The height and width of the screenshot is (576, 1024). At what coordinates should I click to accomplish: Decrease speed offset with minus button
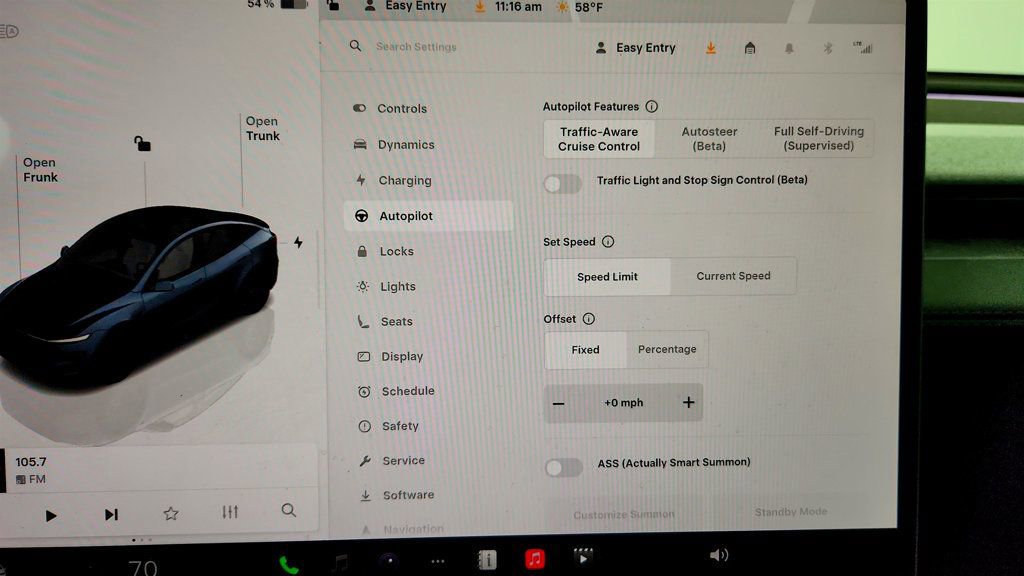(x=558, y=404)
